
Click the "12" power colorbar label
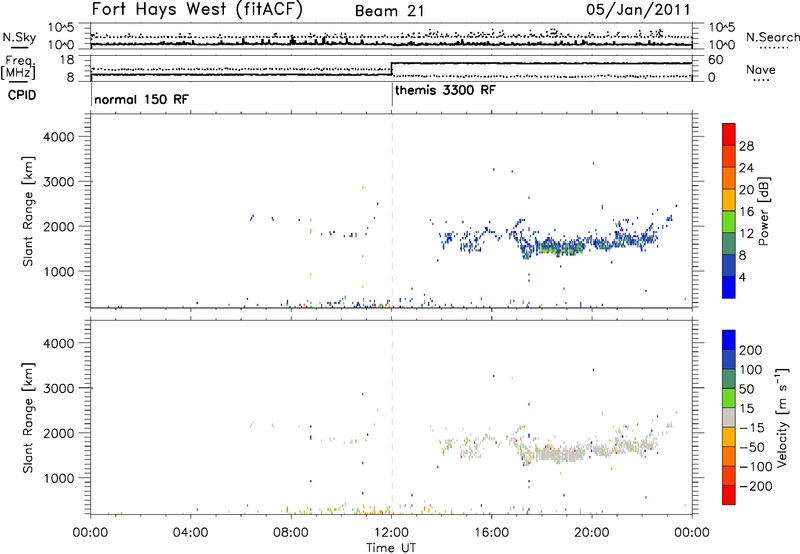pos(746,234)
